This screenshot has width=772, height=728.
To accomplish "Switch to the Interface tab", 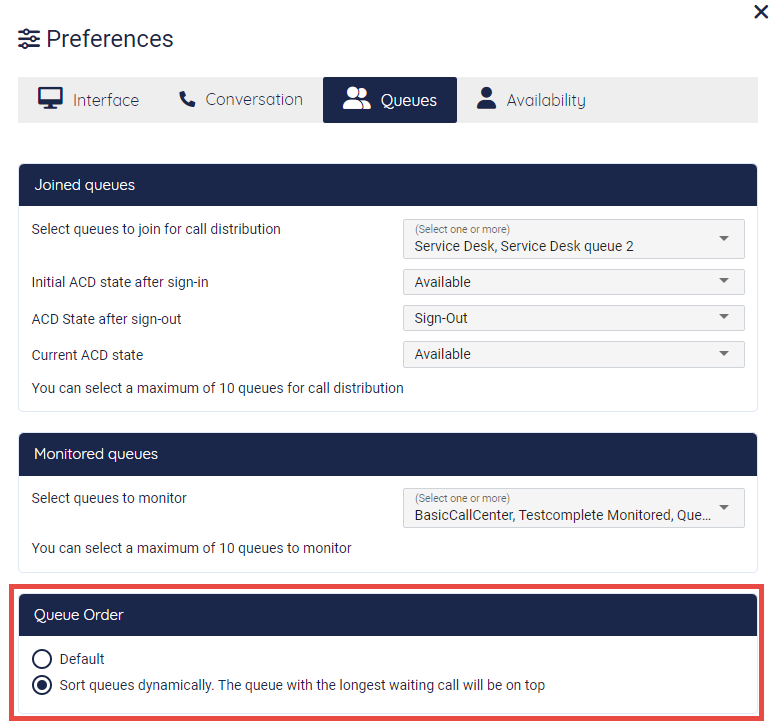I will coord(106,100).
